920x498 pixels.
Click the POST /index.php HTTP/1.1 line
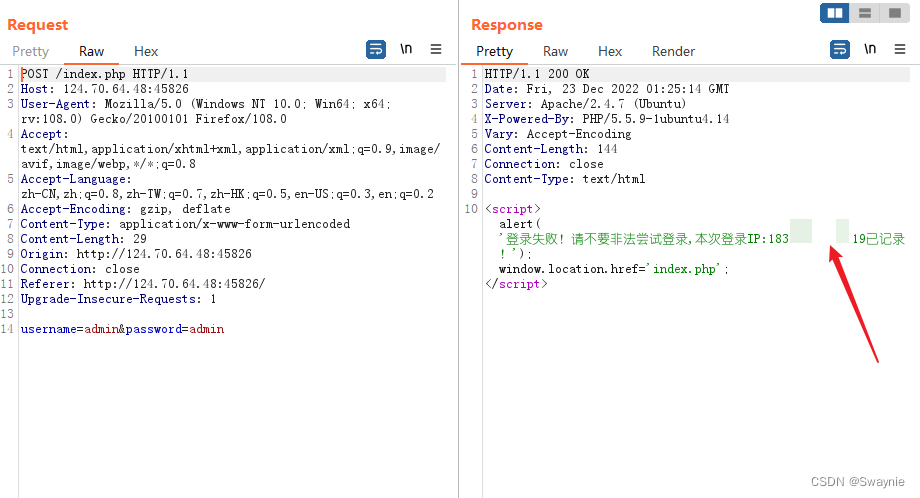click(x=104, y=74)
